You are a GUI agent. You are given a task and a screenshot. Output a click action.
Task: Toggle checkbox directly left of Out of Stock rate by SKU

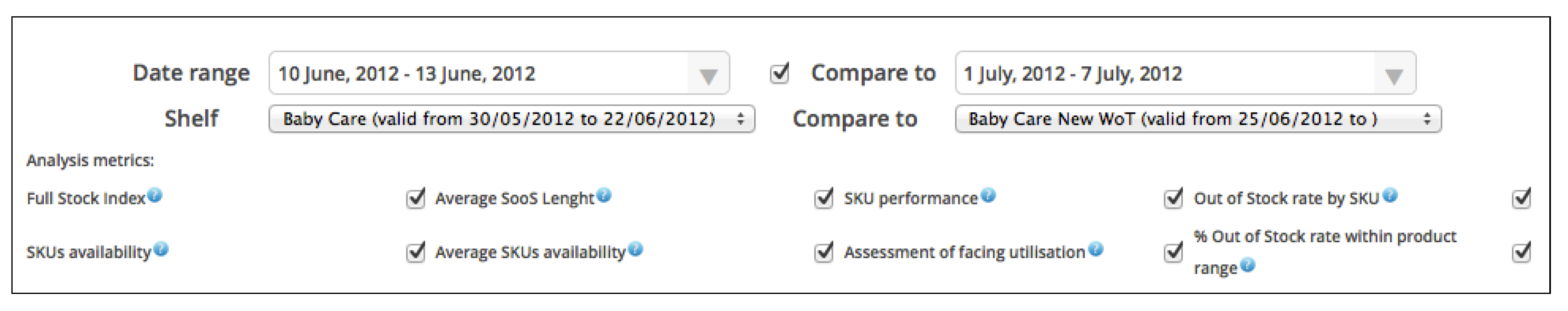click(x=1173, y=198)
